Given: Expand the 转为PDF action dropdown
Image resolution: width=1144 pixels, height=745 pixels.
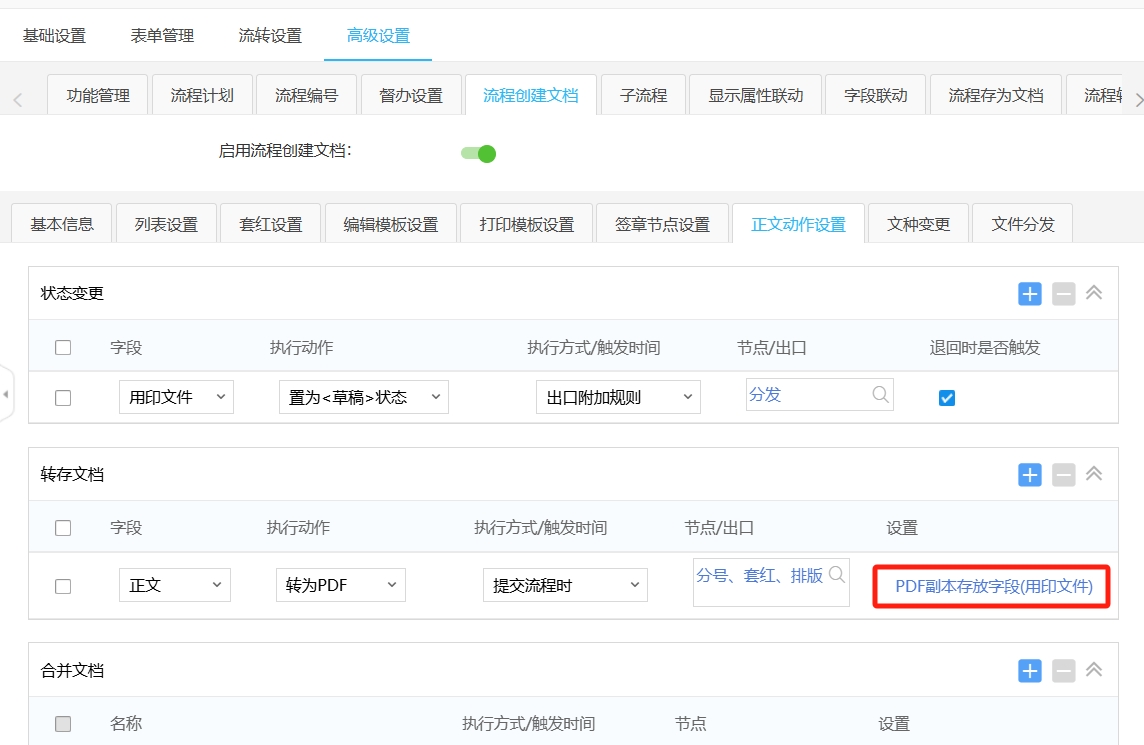Looking at the screenshot, I should [340, 585].
